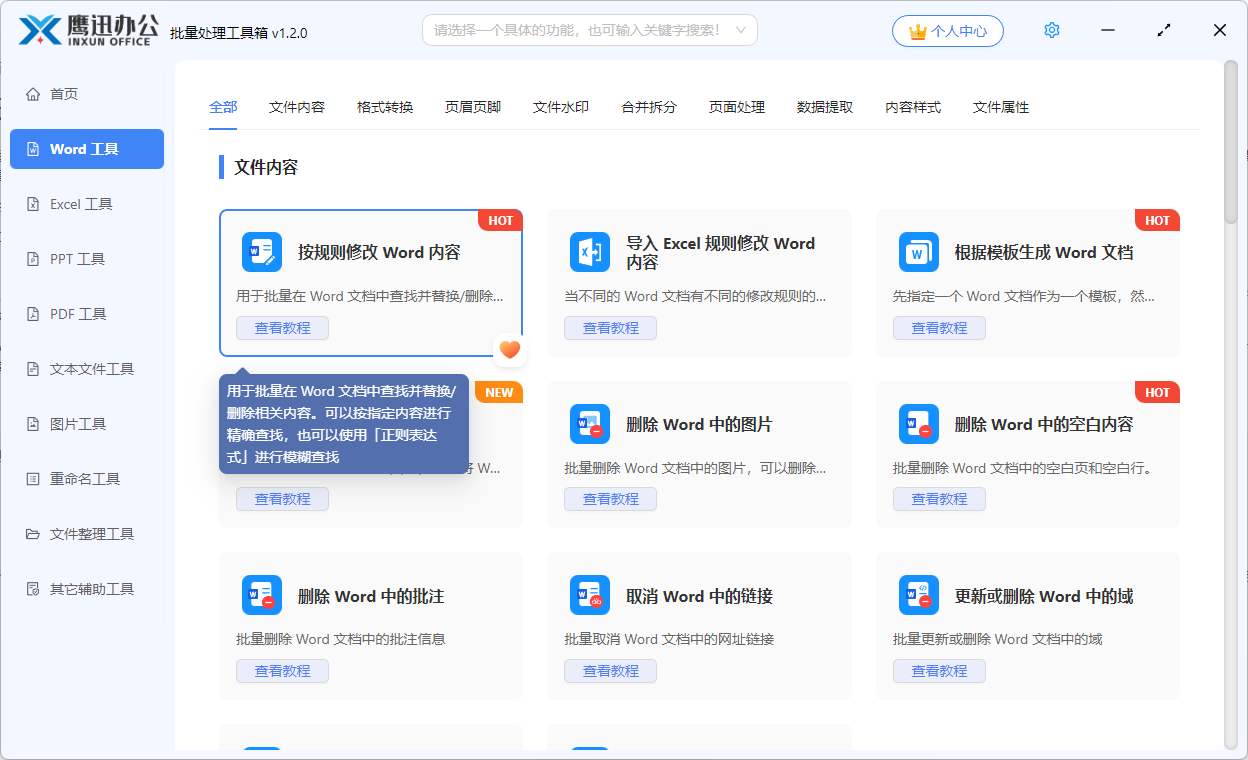
Task: Open Excel 工具 from the sidebar icon
Action: 33,203
